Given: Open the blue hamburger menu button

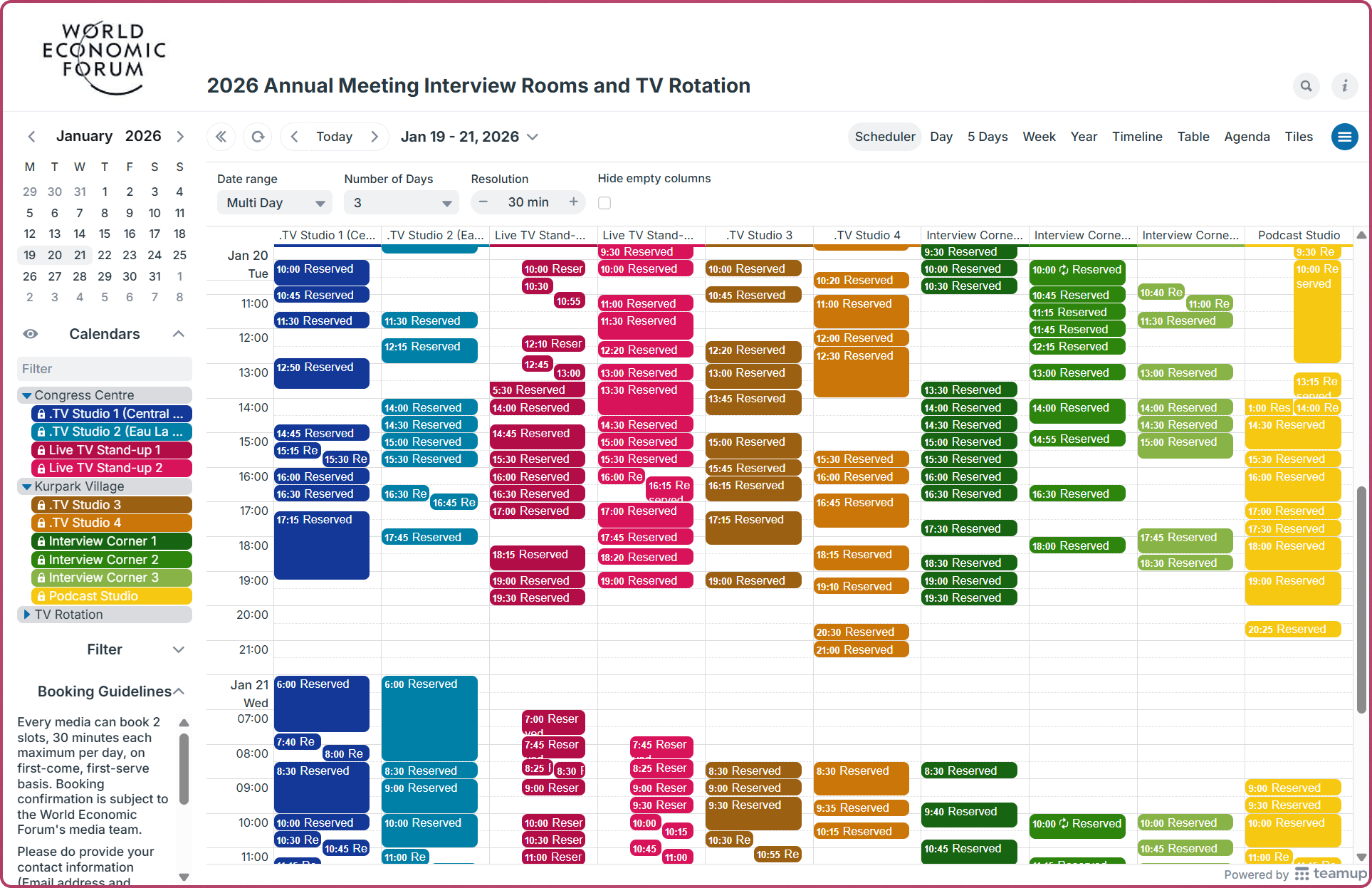Looking at the screenshot, I should pyautogui.click(x=1344, y=137).
